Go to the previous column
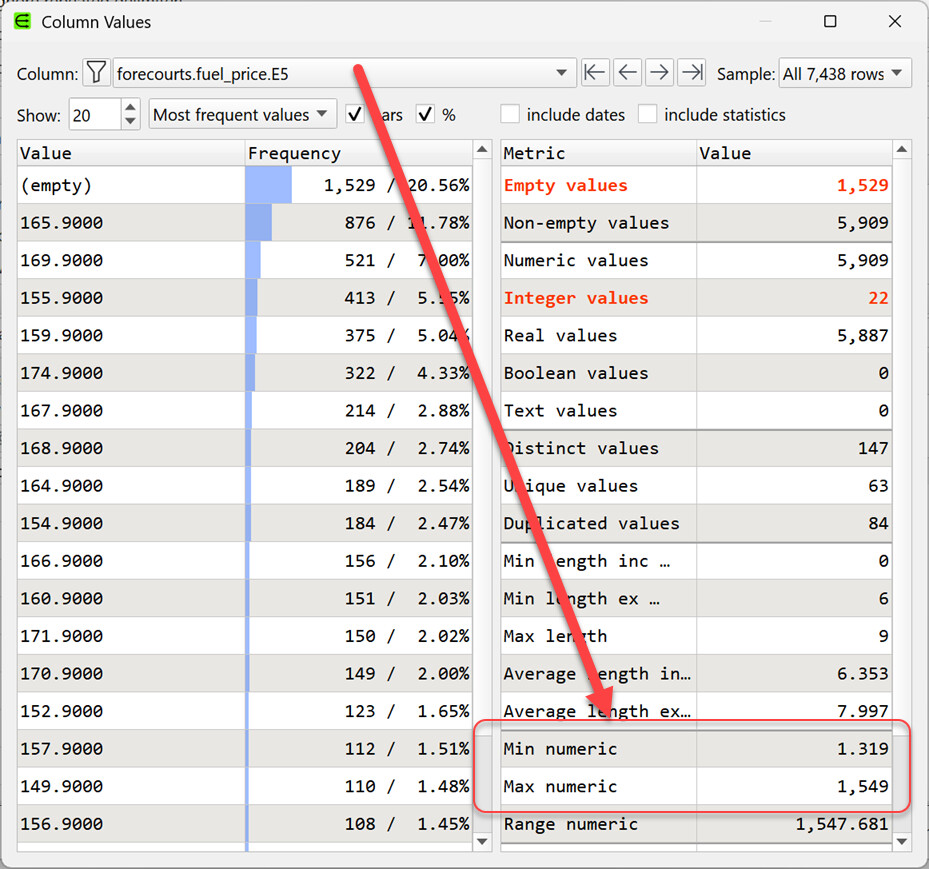This screenshot has height=869, width=929. point(627,73)
